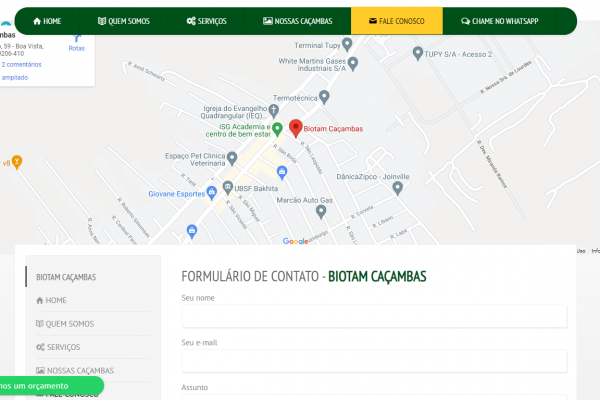
Task: Select the highlighted FALE CONOSCO tab
Action: (x=397, y=21)
